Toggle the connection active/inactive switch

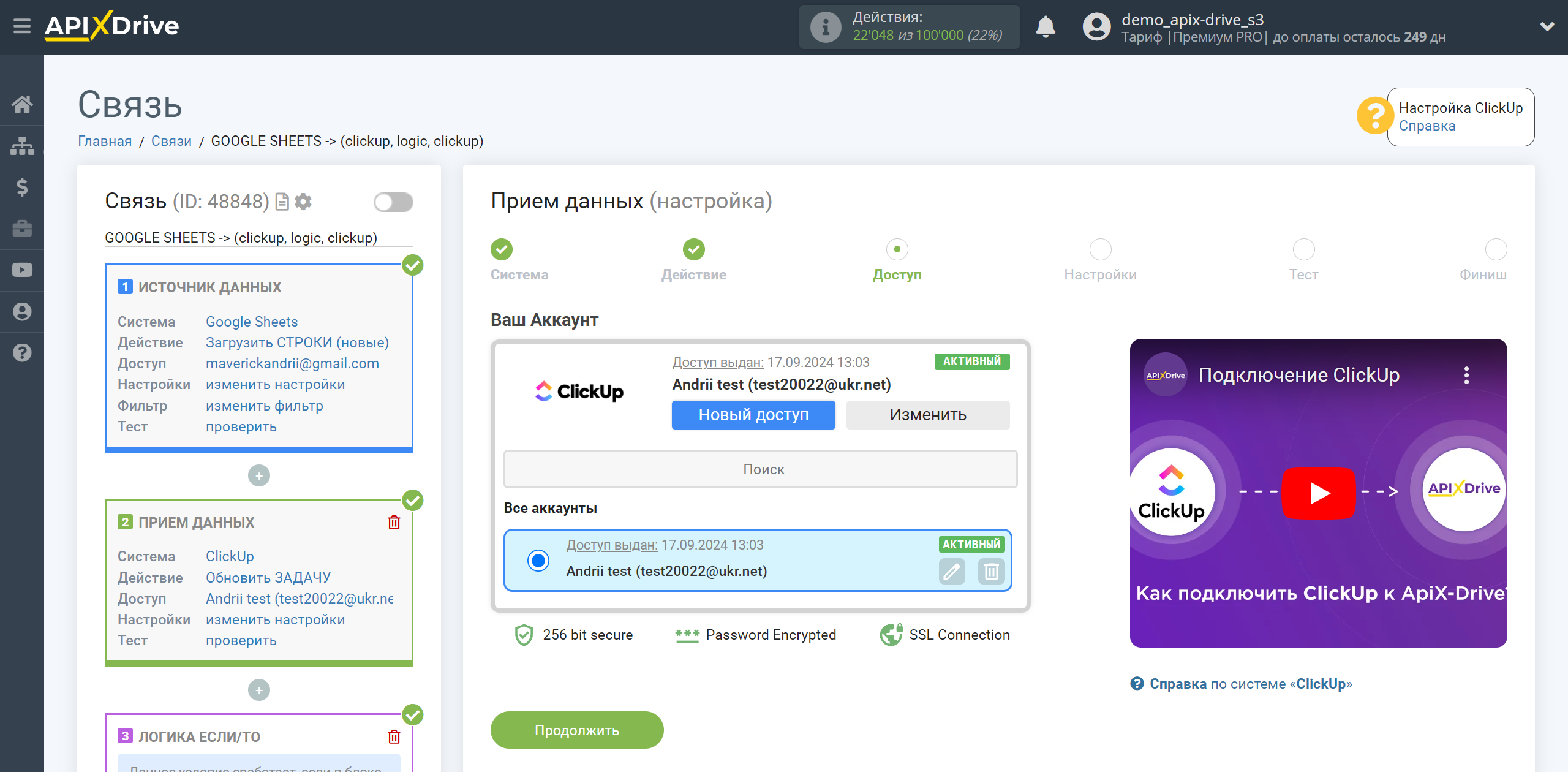393,202
